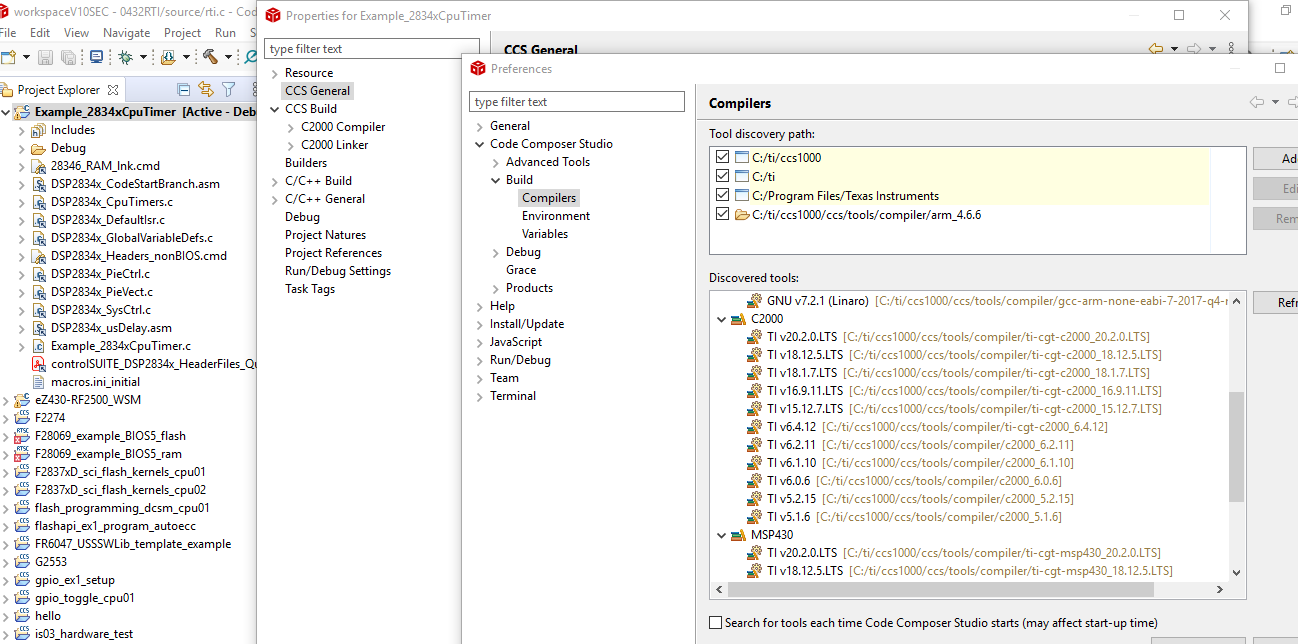The image size is (1298, 644).
Task: Open Run/Debug Settings property page
Action: click(338, 271)
